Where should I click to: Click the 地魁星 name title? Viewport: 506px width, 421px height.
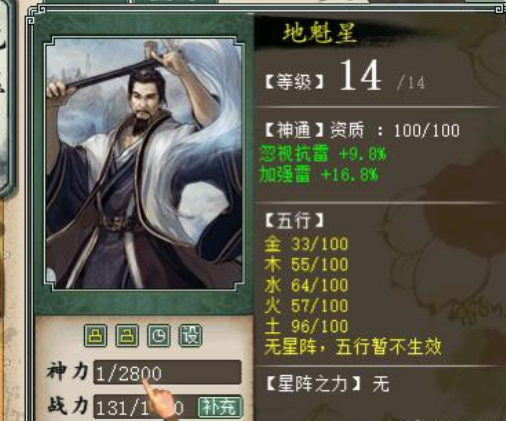tap(320, 33)
